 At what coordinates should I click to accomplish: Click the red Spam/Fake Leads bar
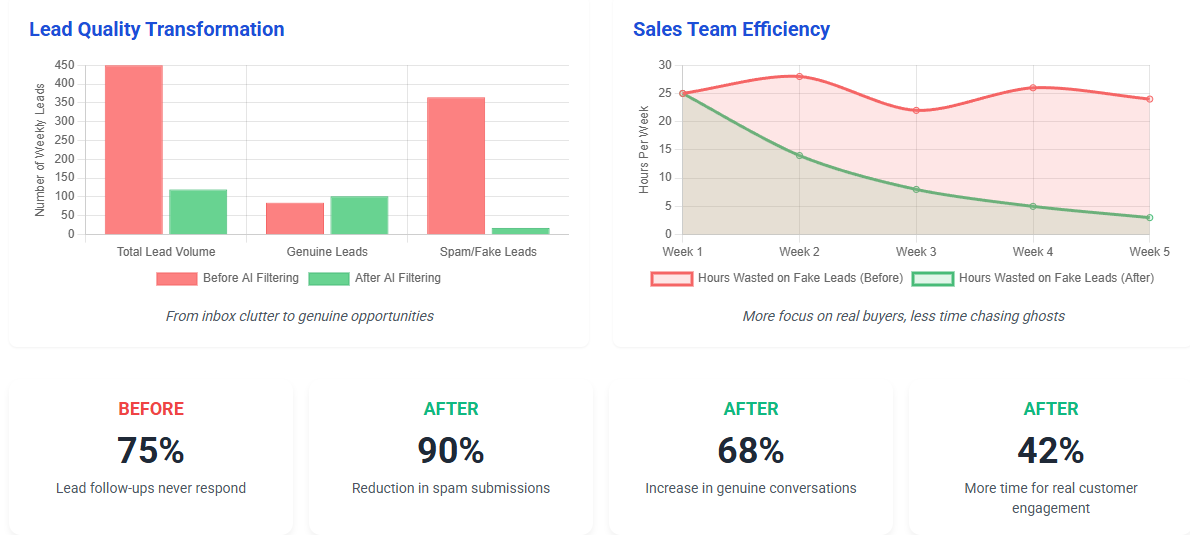pyautogui.click(x=456, y=166)
